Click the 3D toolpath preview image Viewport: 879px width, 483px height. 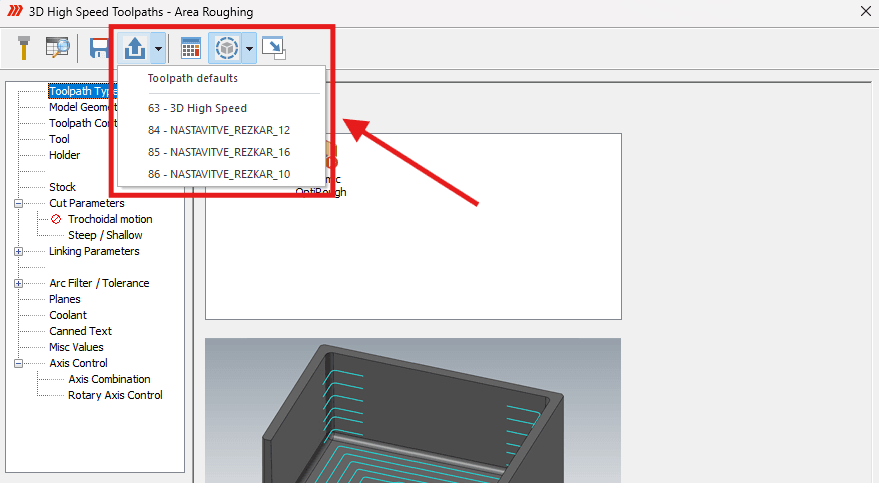[413, 410]
